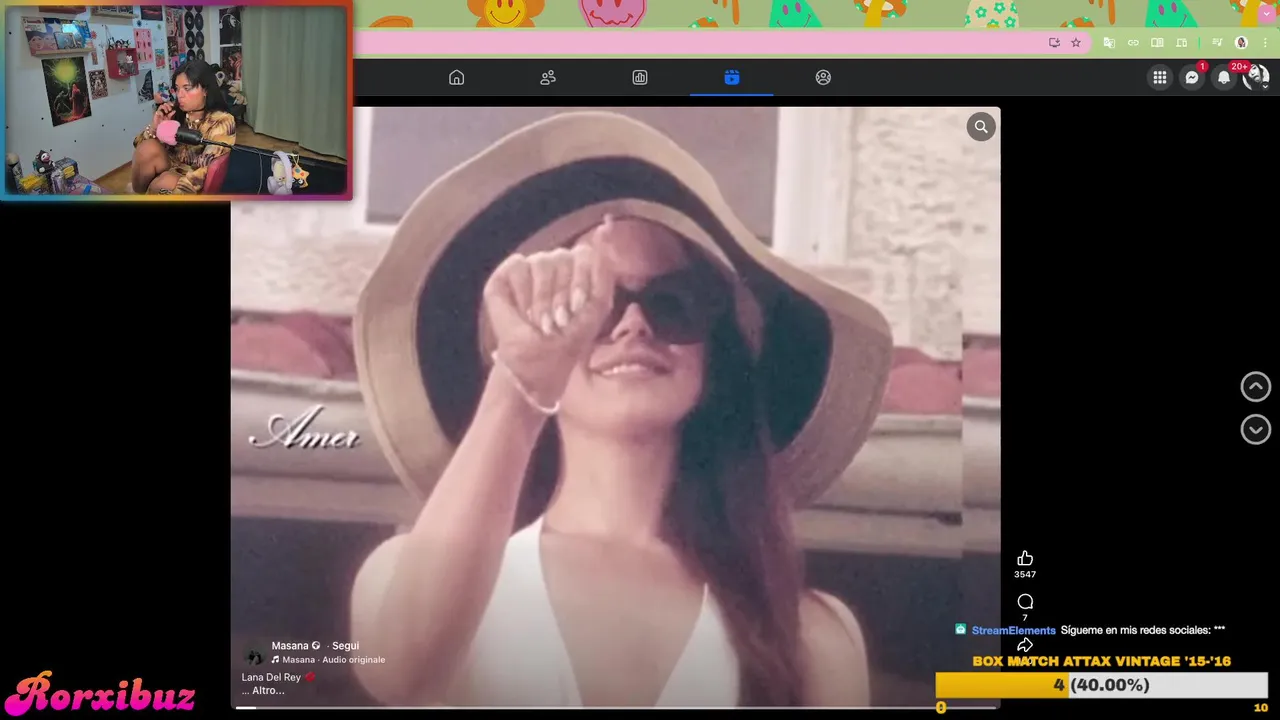Open the devices extension icon
The image size is (1280, 720).
tap(1181, 42)
